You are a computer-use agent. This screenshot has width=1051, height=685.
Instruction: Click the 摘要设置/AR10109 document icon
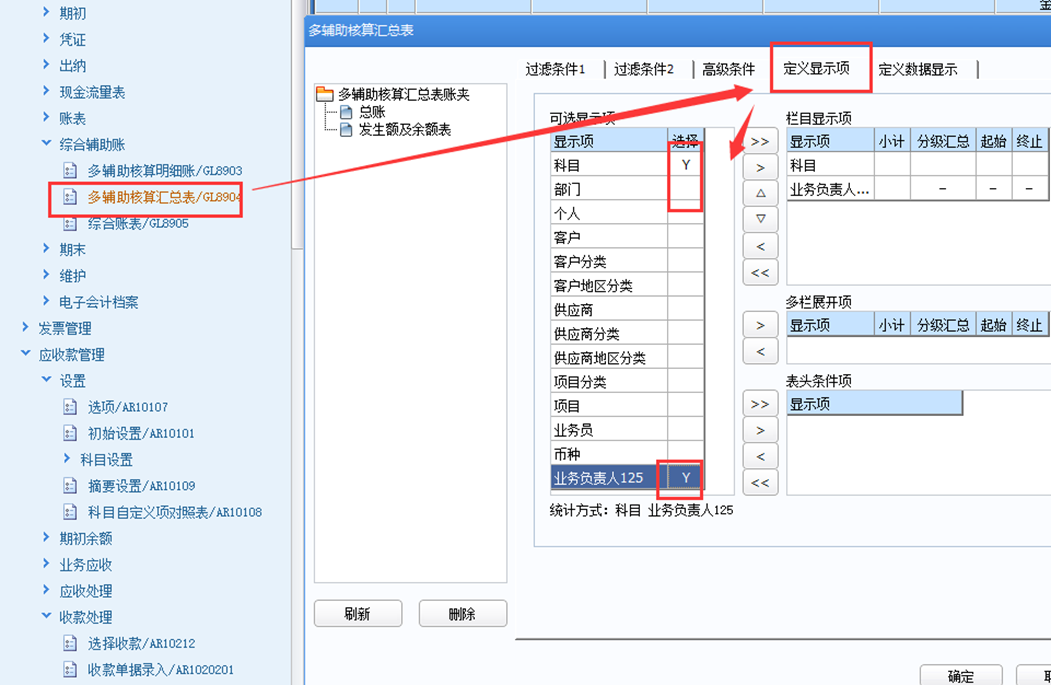click(70, 485)
